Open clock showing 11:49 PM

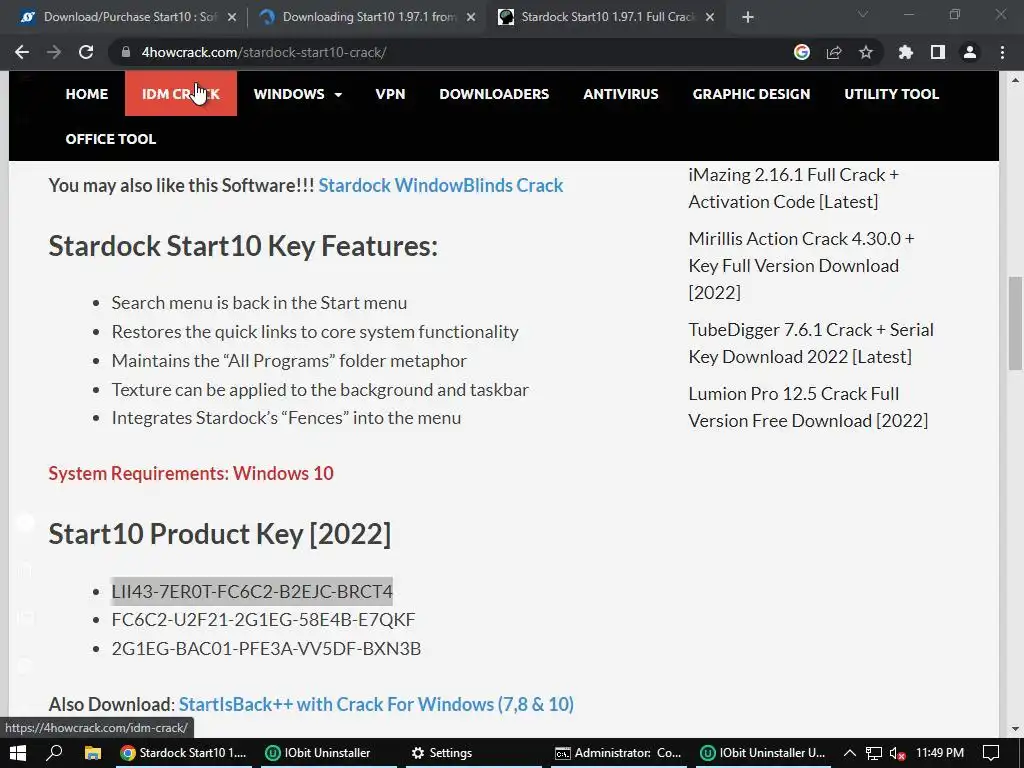click(x=940, y=753)
